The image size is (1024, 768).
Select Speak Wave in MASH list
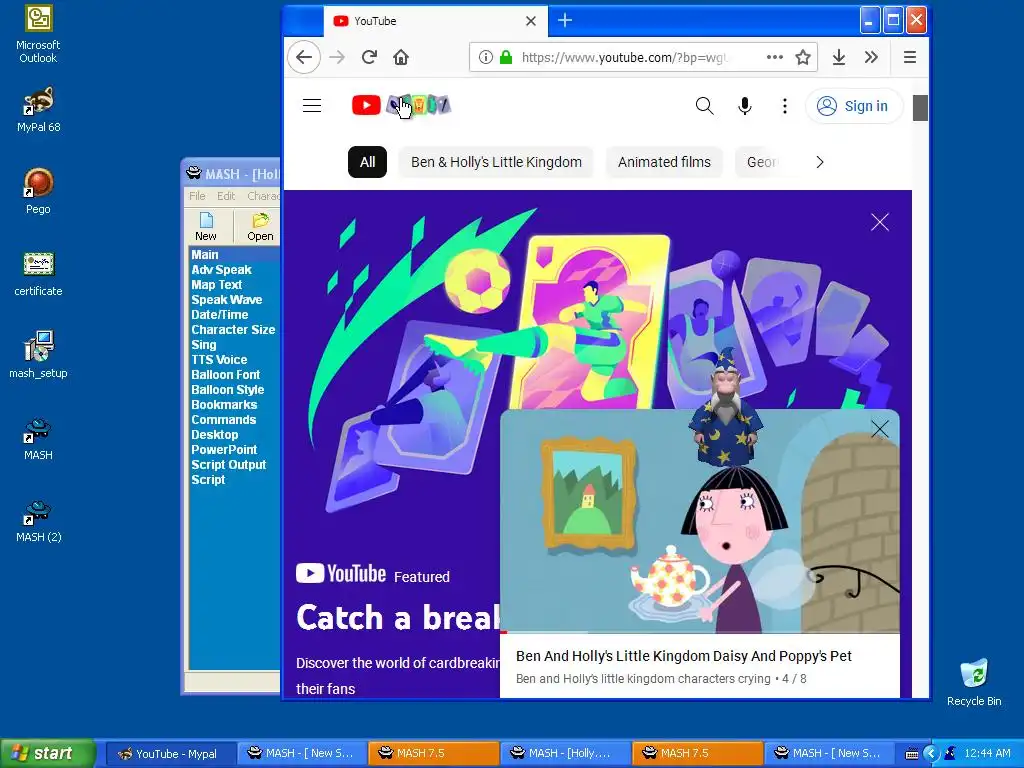227,300
